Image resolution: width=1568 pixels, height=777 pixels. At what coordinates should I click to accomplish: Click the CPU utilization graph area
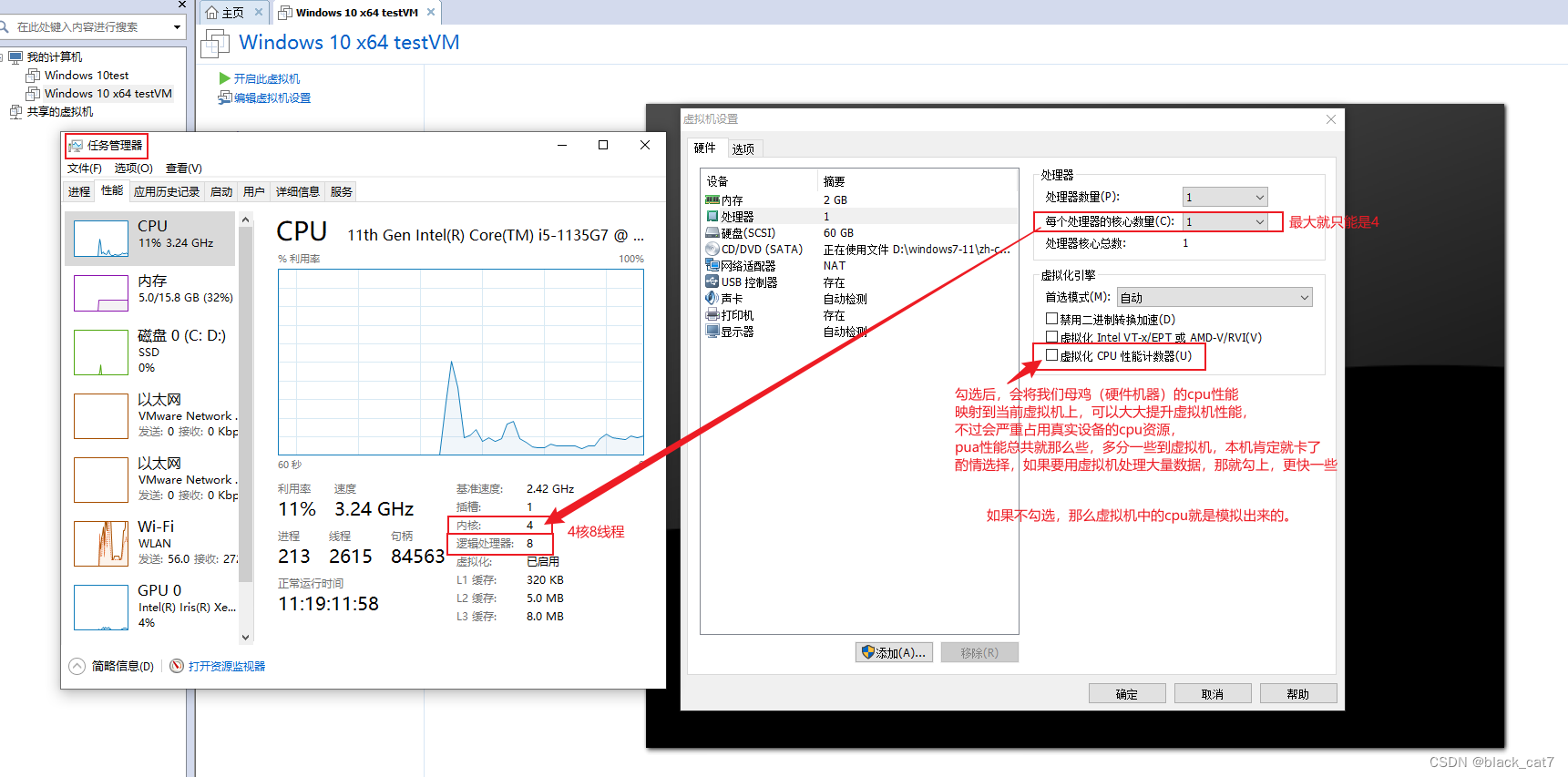pos(461,362)
